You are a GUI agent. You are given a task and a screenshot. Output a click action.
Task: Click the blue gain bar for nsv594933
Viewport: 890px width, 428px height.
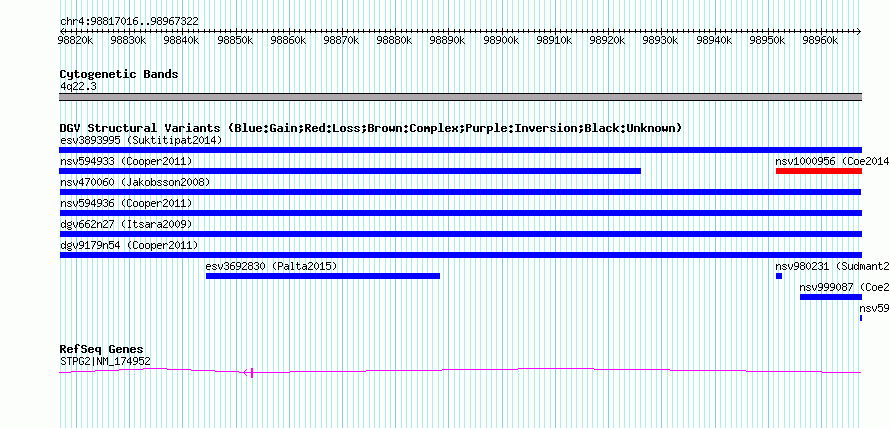(x=350, y=171)
